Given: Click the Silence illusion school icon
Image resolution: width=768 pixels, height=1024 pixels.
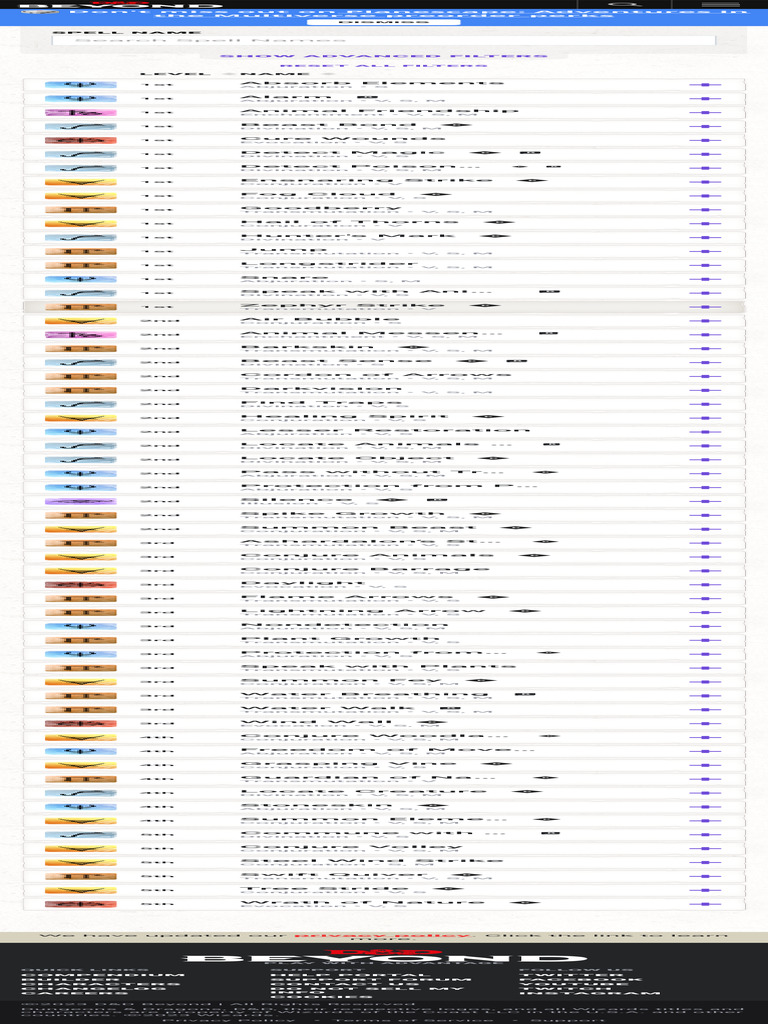Looking at the screenshot, I should [x=80, y=502].
